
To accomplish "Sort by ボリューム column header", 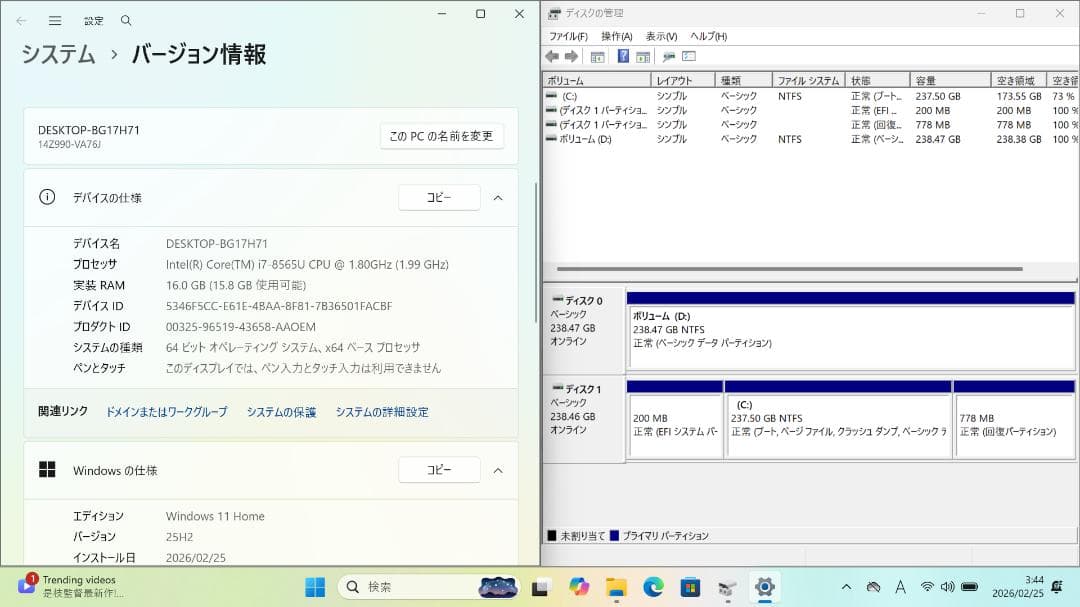I will (596, 81).
